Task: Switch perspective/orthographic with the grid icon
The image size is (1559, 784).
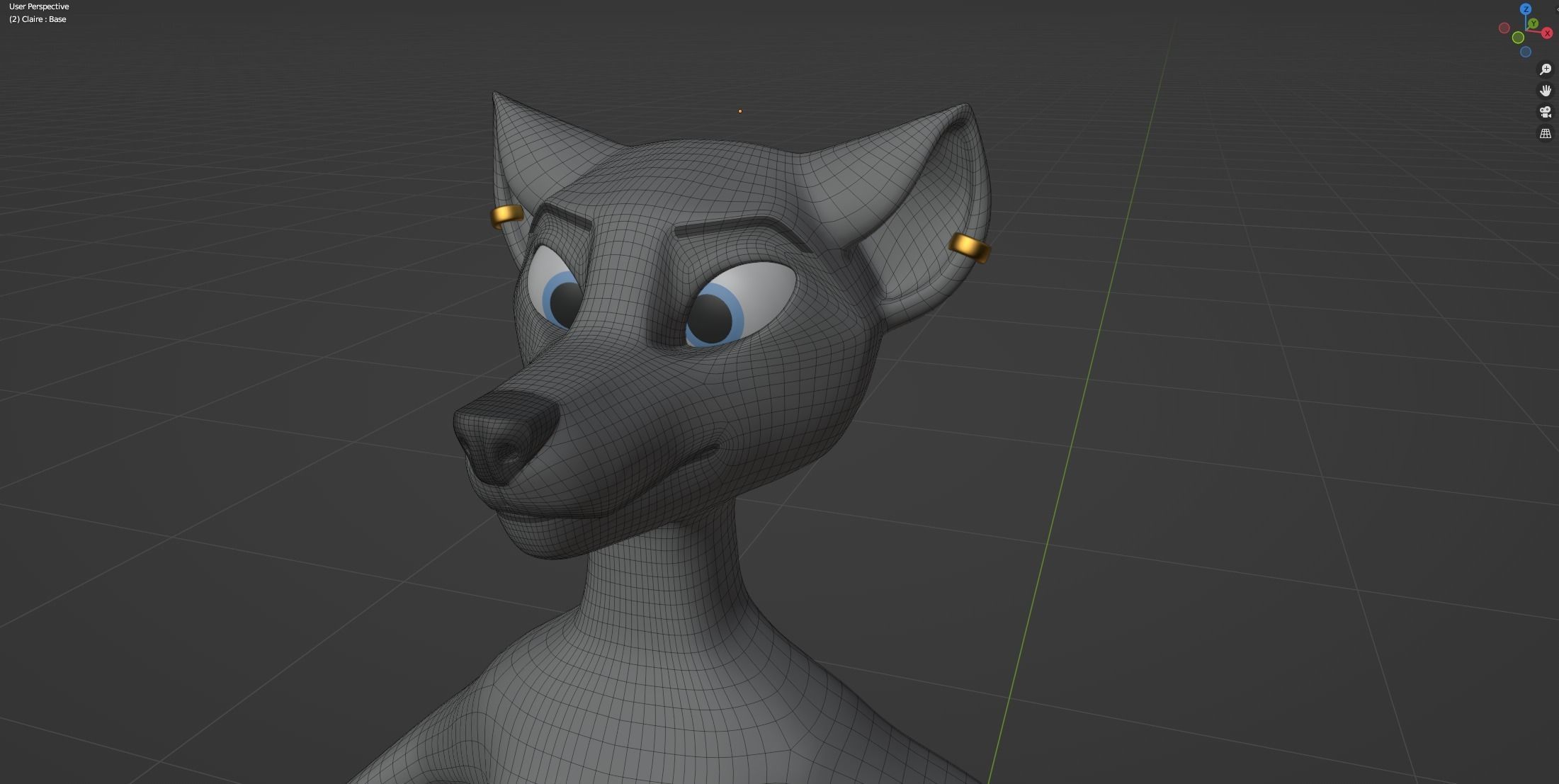Action: click(x=1546, y=133)
